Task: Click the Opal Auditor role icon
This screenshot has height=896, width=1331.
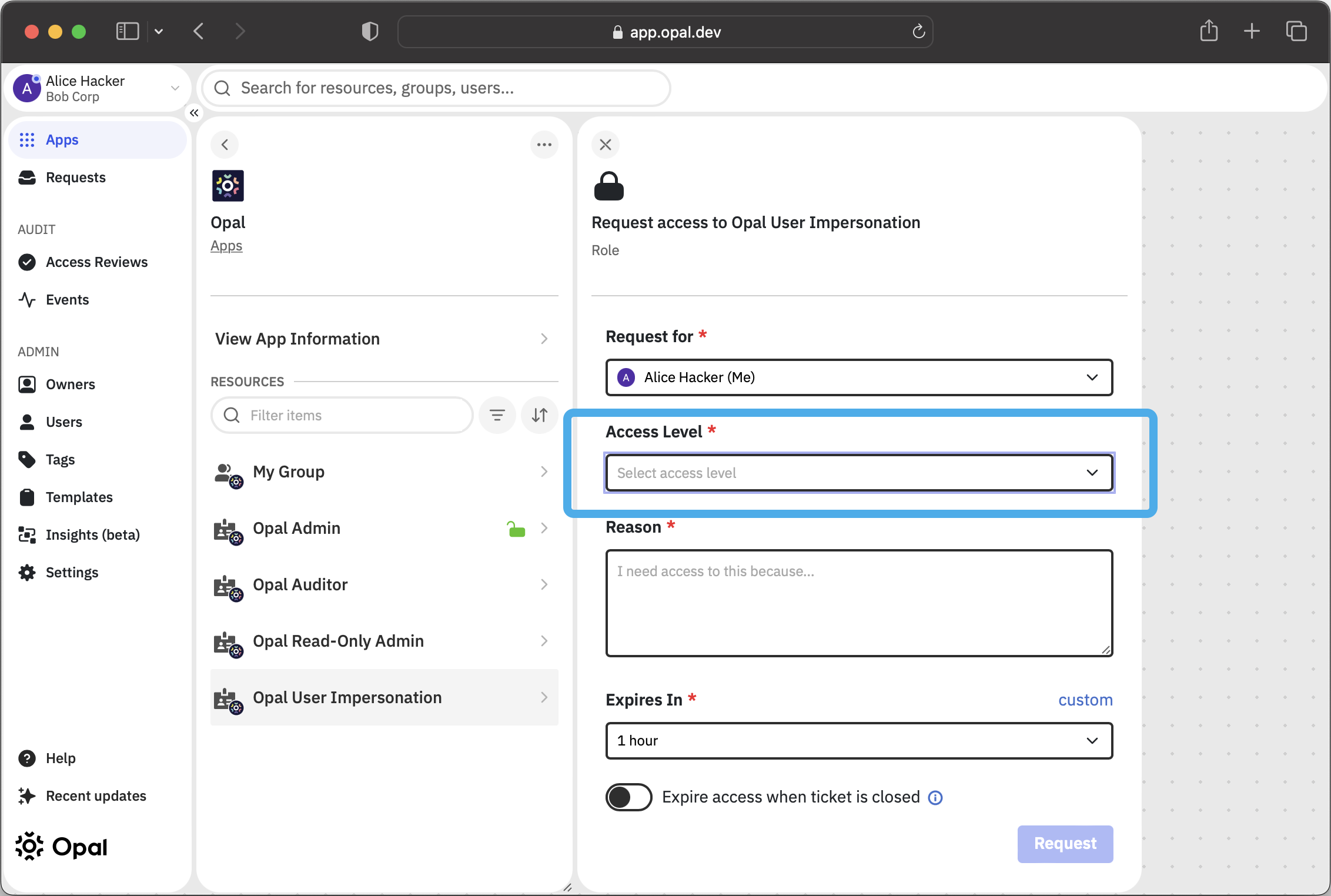Action: click(x=228, y=588)
